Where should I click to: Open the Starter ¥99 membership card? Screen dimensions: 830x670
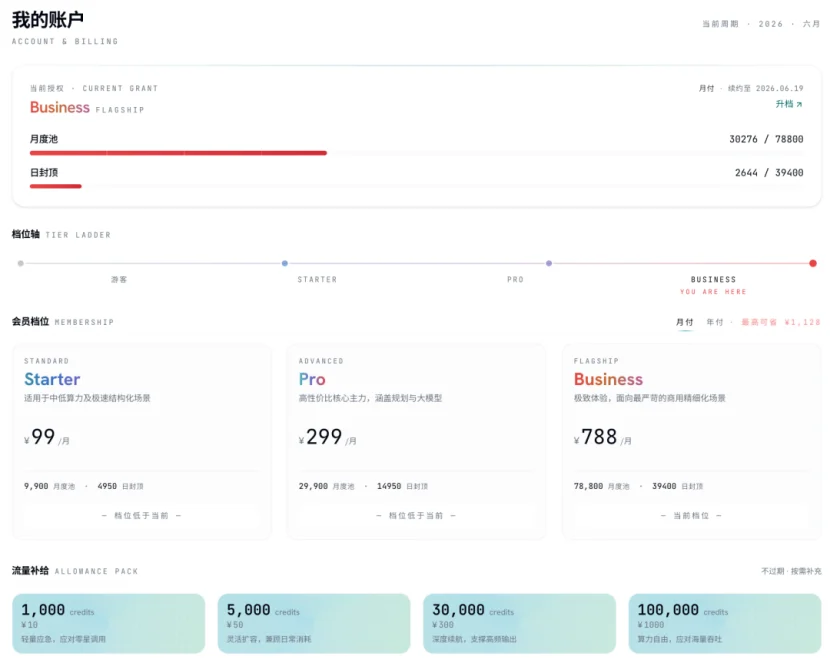coord(142,442)
